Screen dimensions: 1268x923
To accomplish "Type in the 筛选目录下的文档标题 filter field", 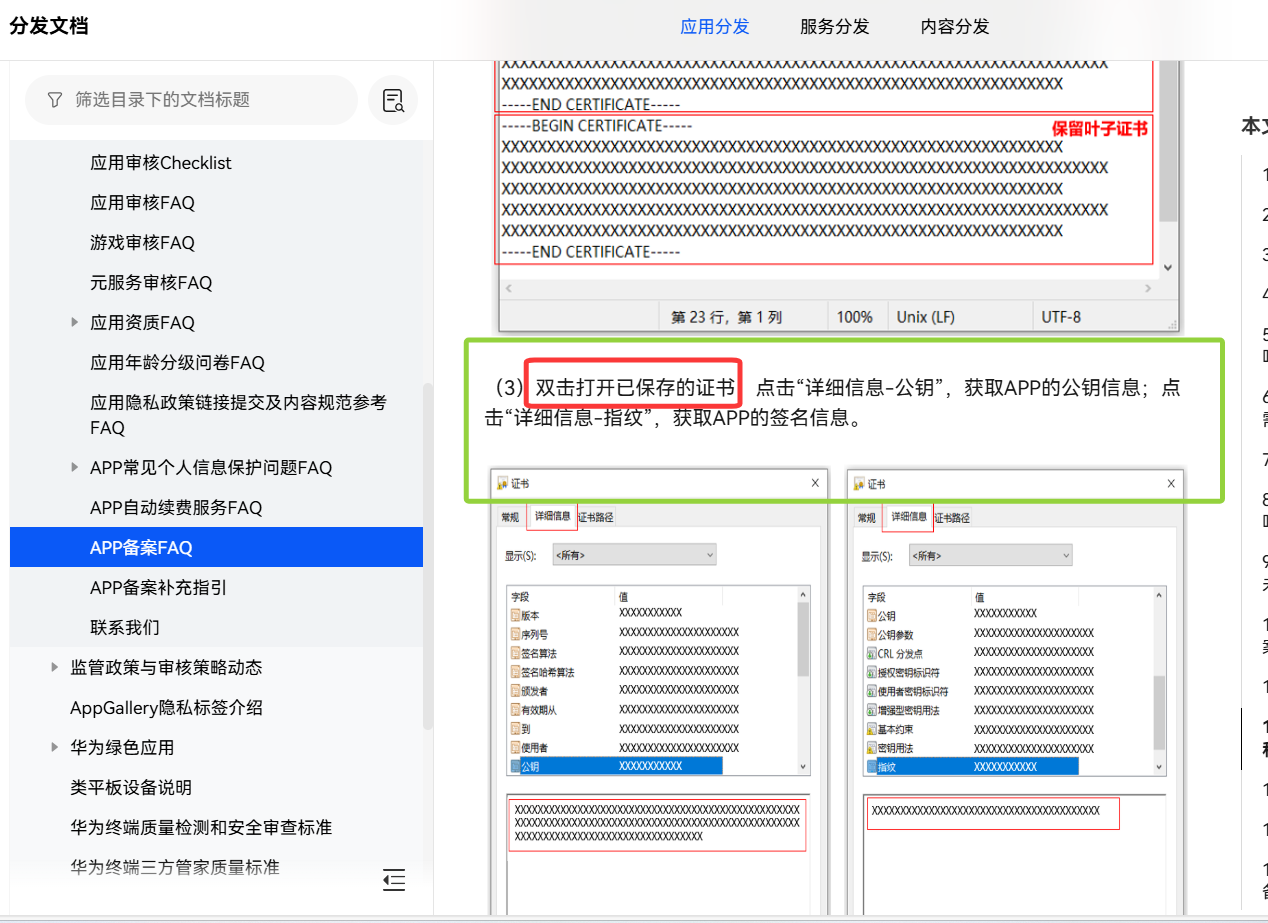I will 200,100.
